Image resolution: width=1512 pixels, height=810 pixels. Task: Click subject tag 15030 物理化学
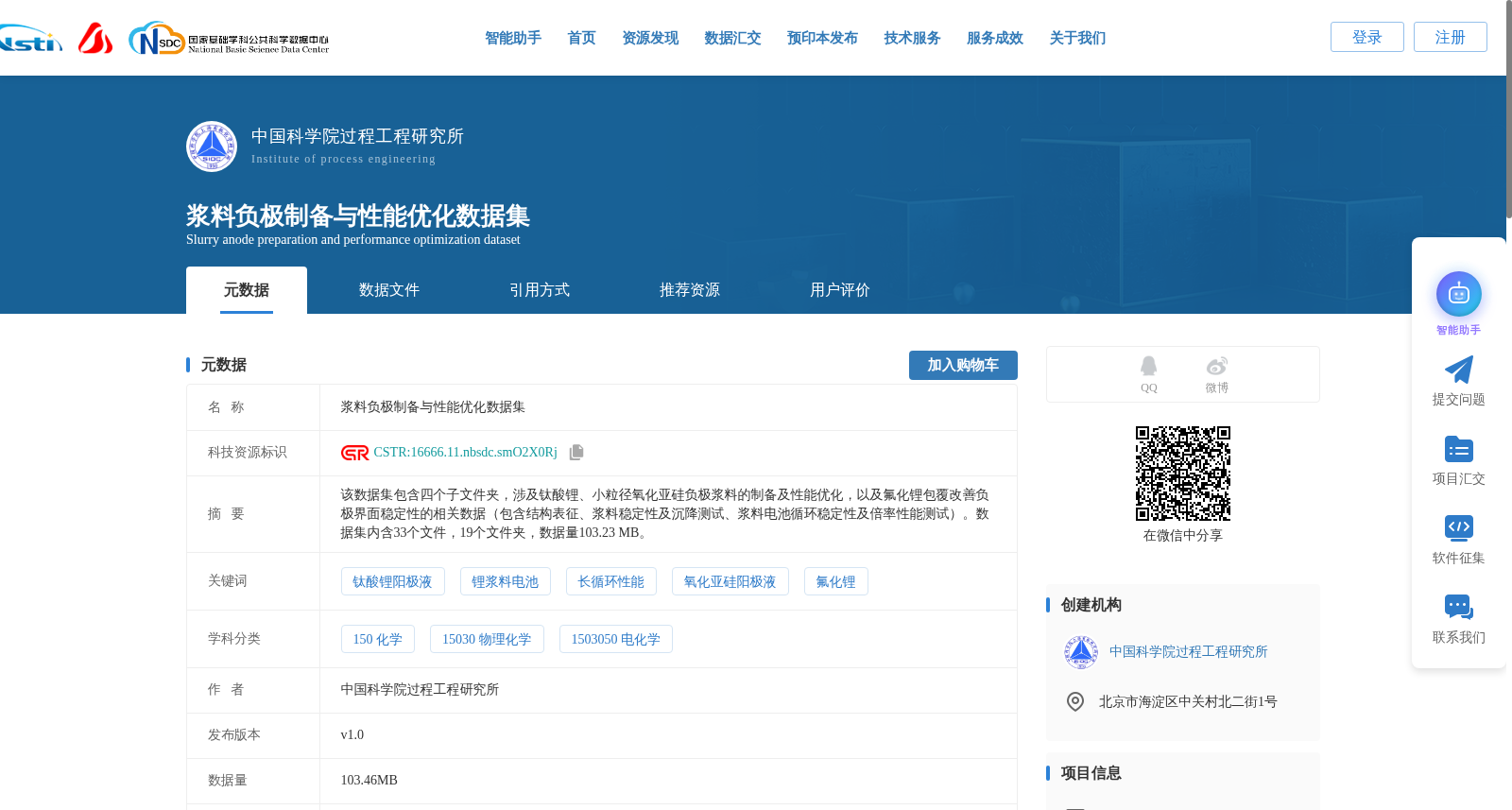pyautogui.click(x=487, y=639)
